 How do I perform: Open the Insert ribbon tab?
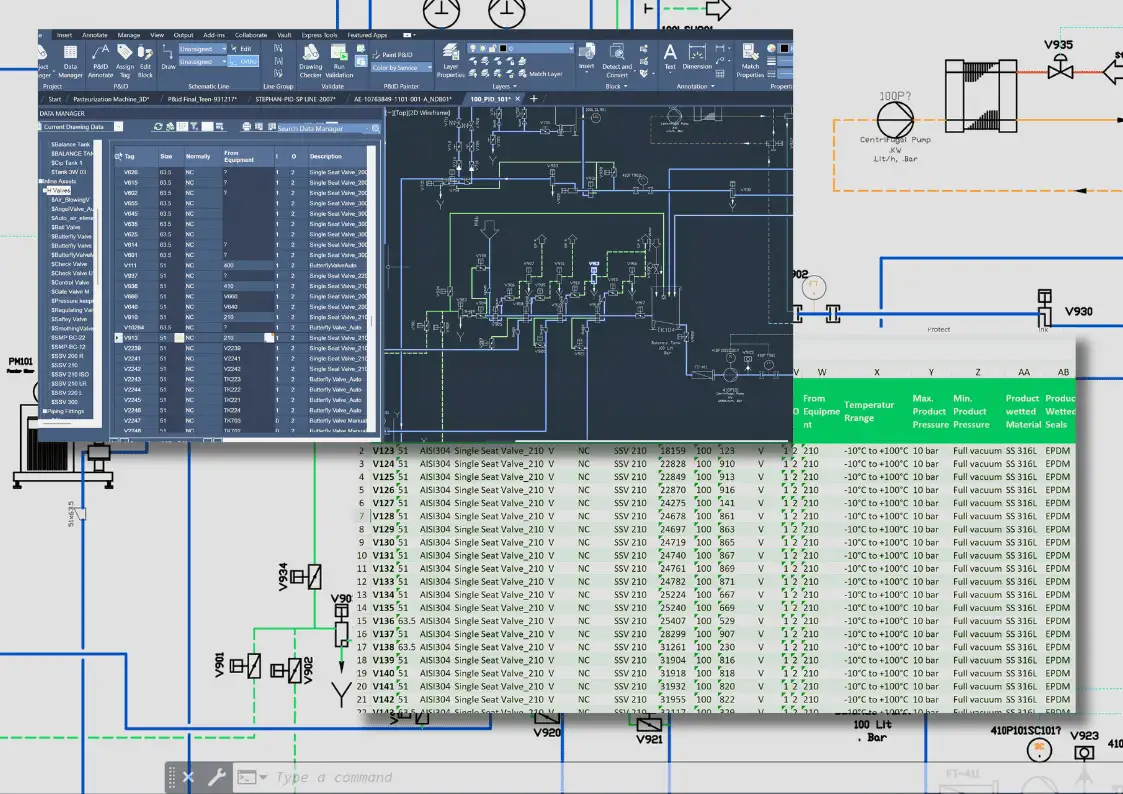[x=64, y=34]
